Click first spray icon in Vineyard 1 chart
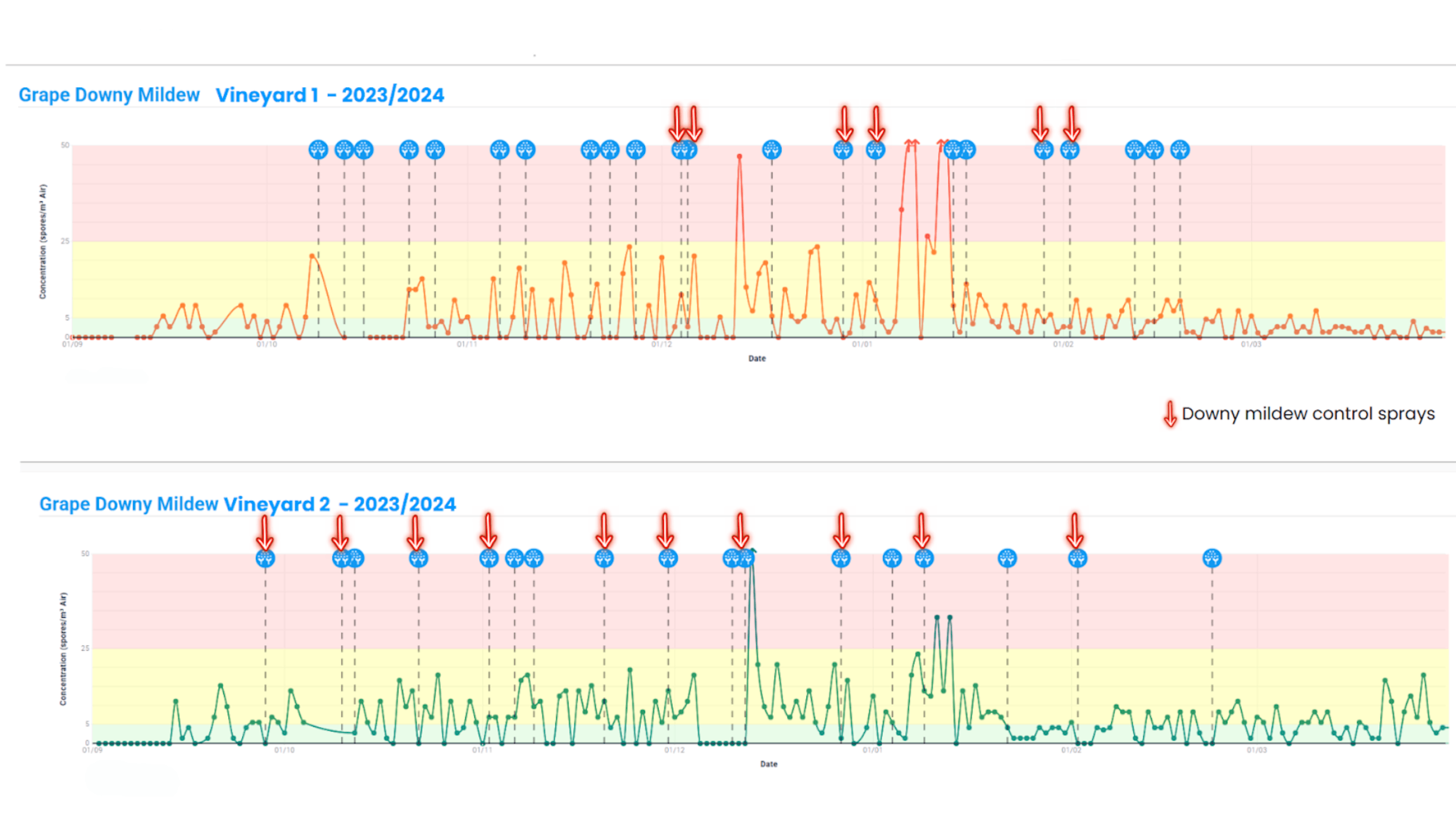Image resolution: width=1456 pixels, height=819 pixels. (318, 150)
